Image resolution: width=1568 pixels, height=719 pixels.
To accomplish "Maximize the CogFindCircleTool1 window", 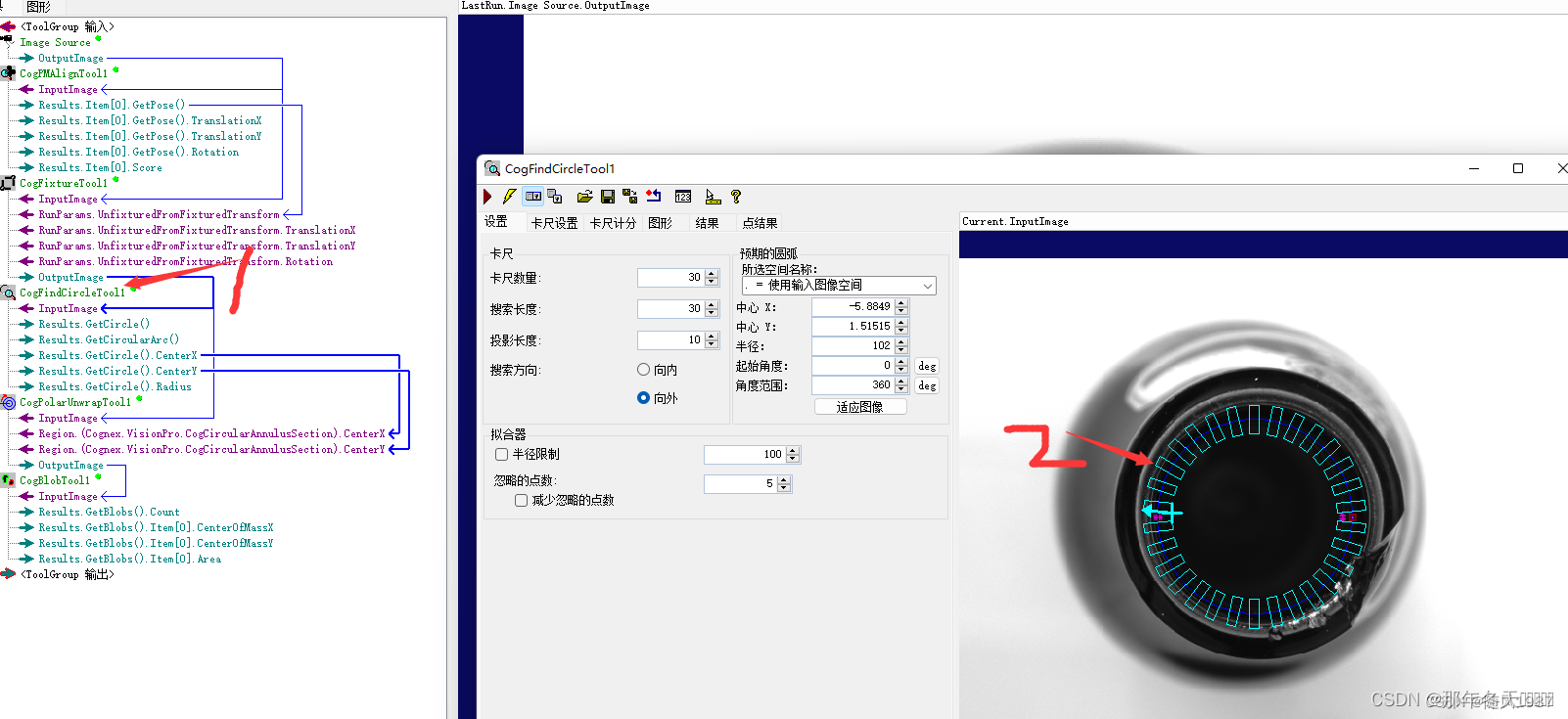I will (x=1518, y=168).
